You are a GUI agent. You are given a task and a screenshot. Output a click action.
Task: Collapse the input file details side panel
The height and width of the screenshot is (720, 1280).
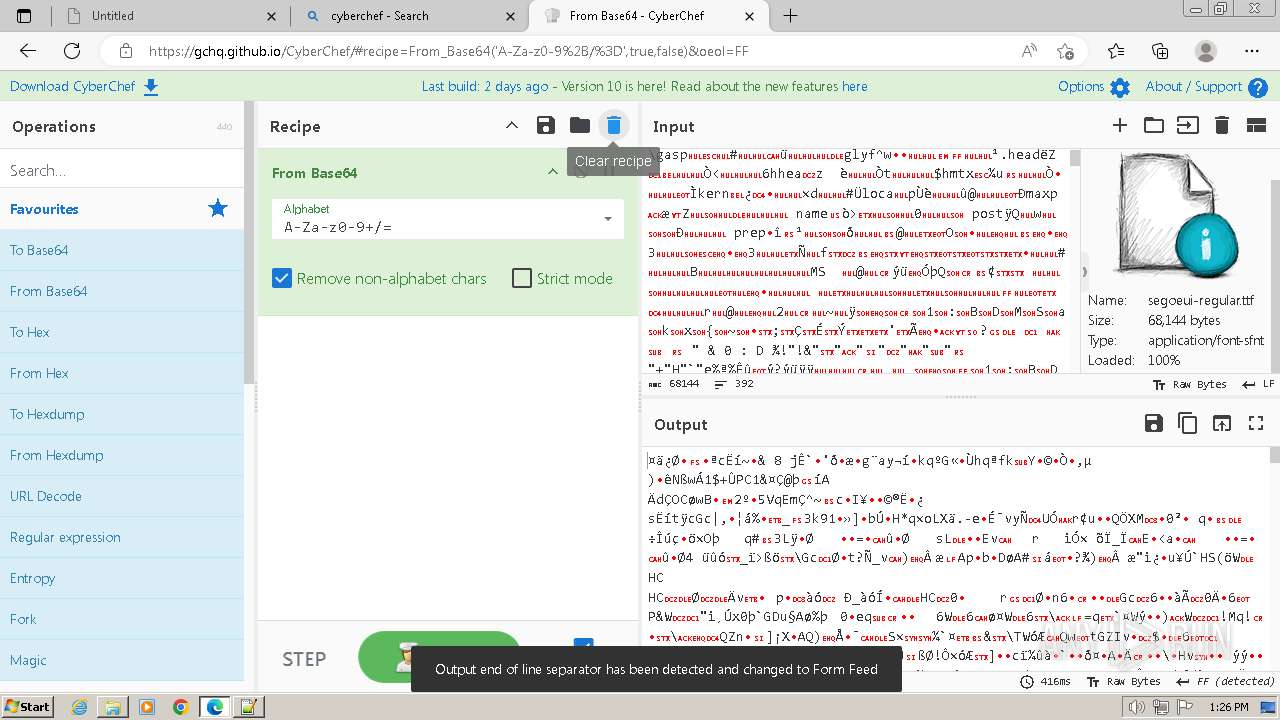pyautogui.click(x=1085, y=271)
